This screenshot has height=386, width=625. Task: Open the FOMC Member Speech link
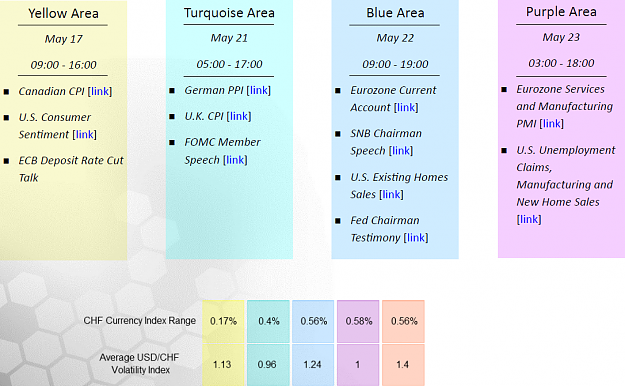coord(235,160)
